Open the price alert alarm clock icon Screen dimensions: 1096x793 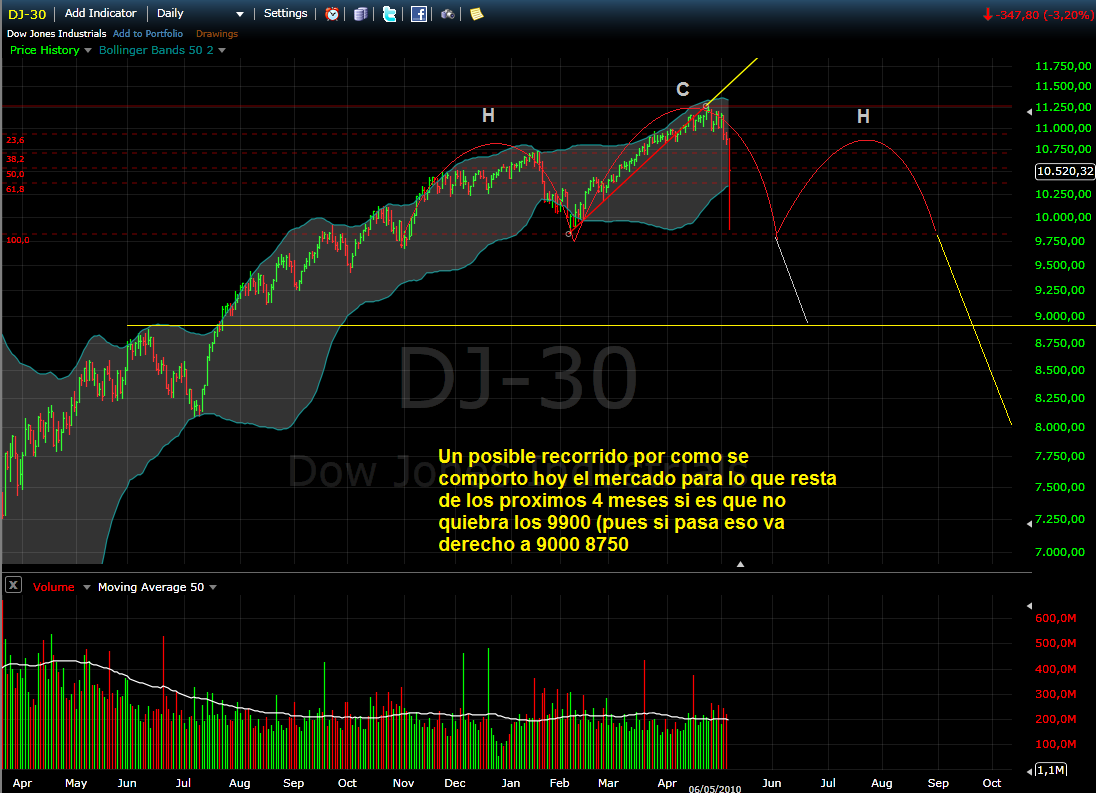[x=332, y=14]
